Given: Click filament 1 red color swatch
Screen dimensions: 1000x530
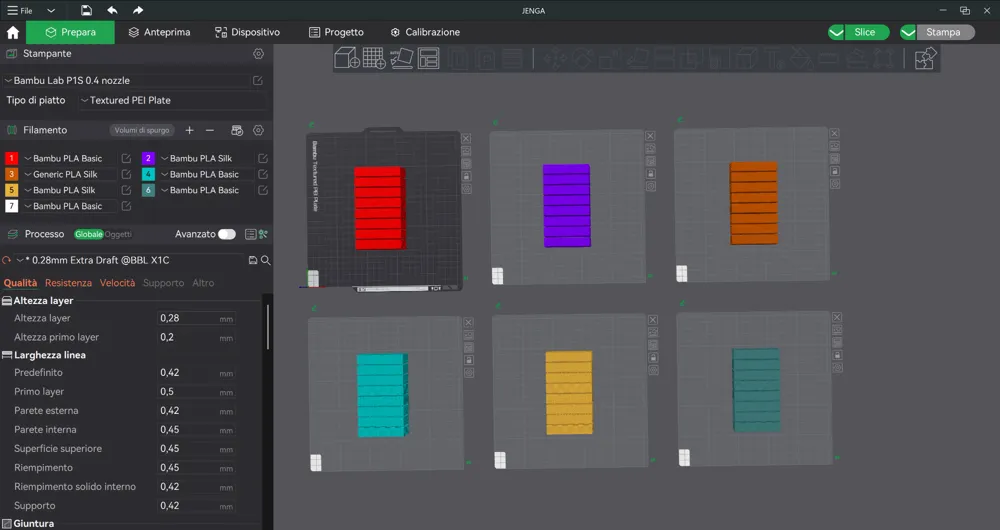Looking at the screenshot, I should (x=11, y=158).
